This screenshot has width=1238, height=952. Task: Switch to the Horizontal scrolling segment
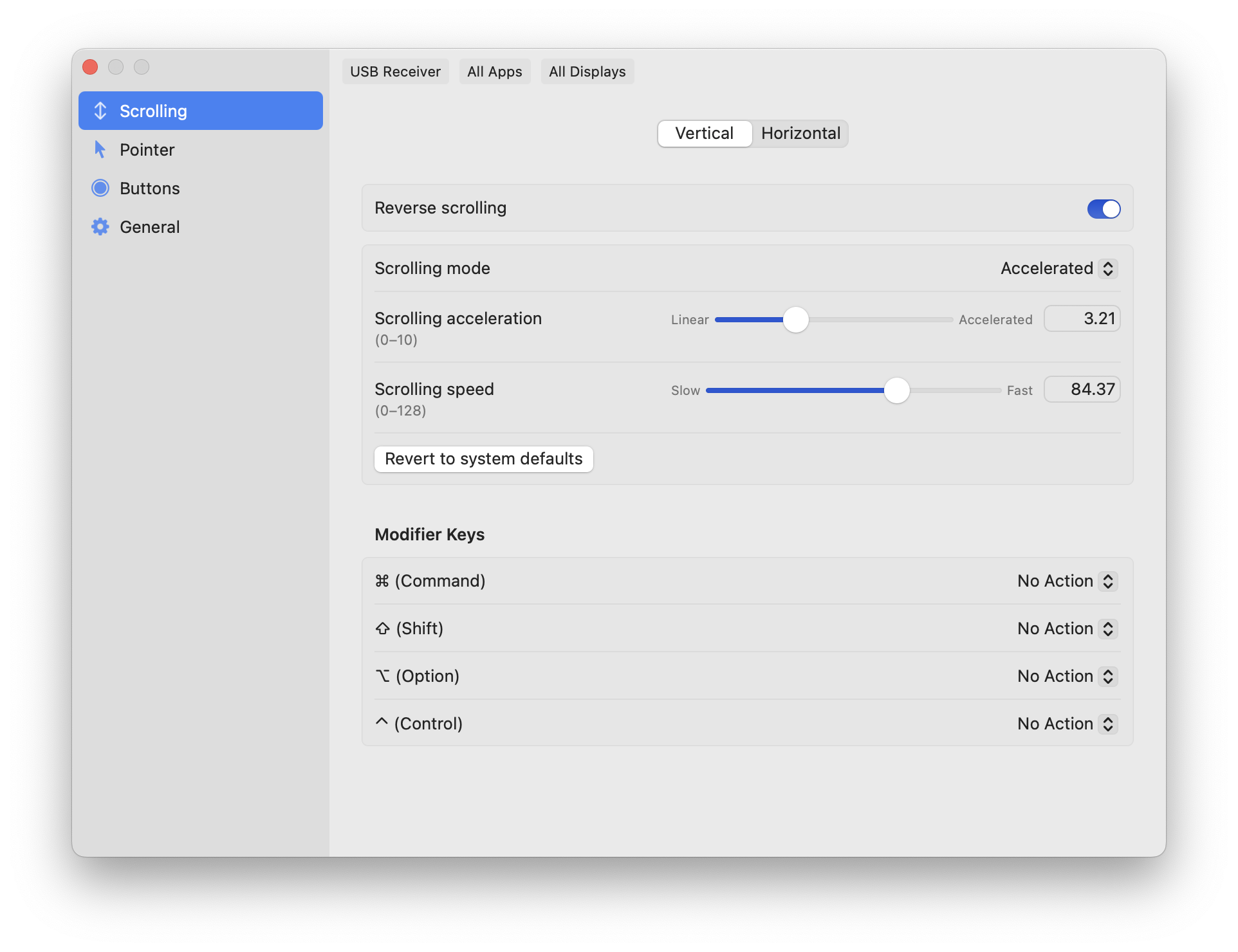800,133
